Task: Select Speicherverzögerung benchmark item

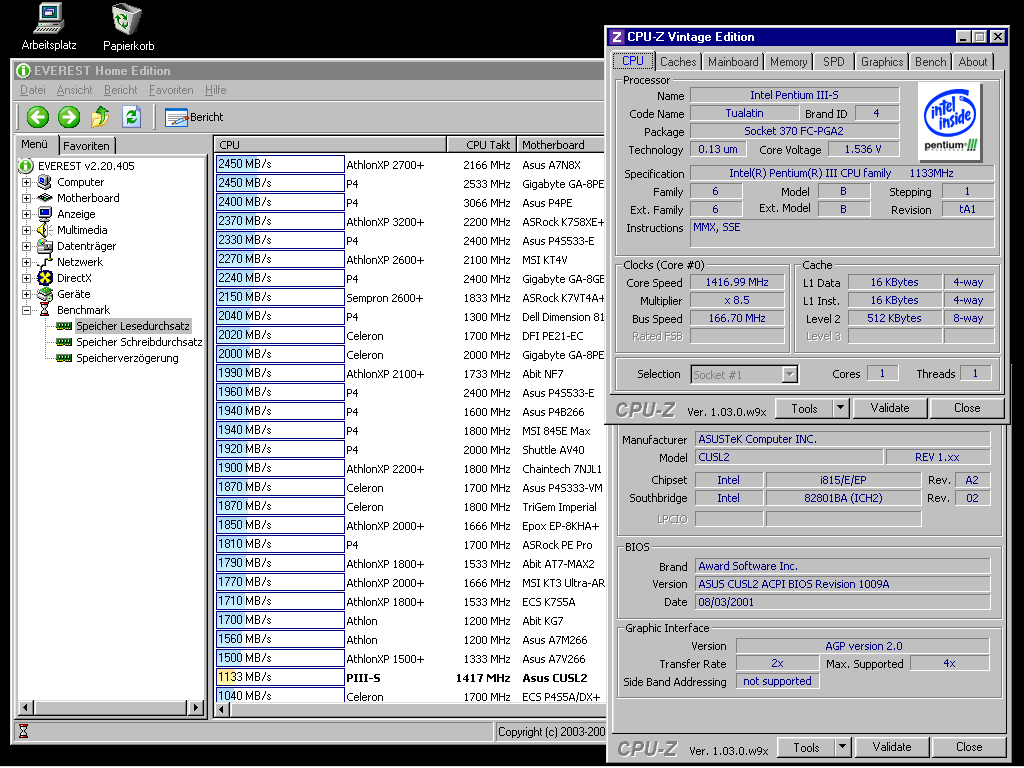Action: (x=127, y=358)
